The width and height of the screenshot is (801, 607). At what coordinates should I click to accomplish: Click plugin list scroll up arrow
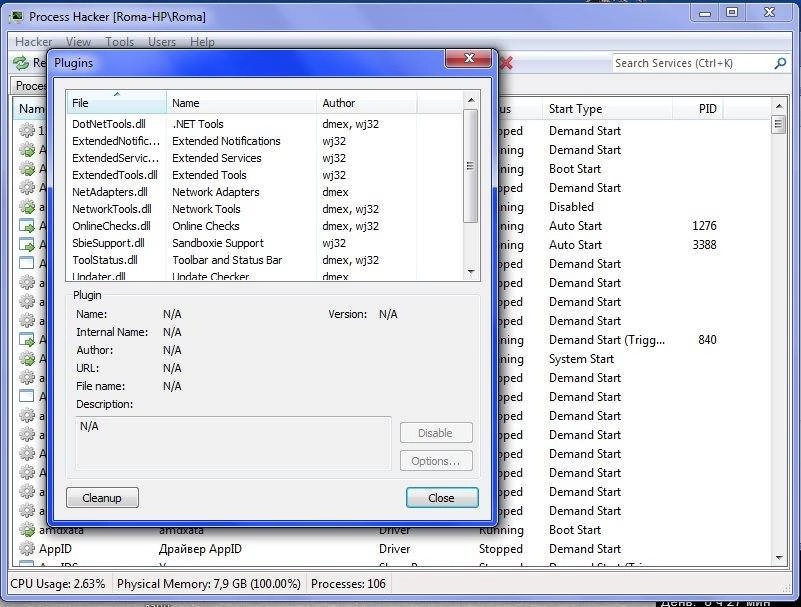(x=471, y=100)
